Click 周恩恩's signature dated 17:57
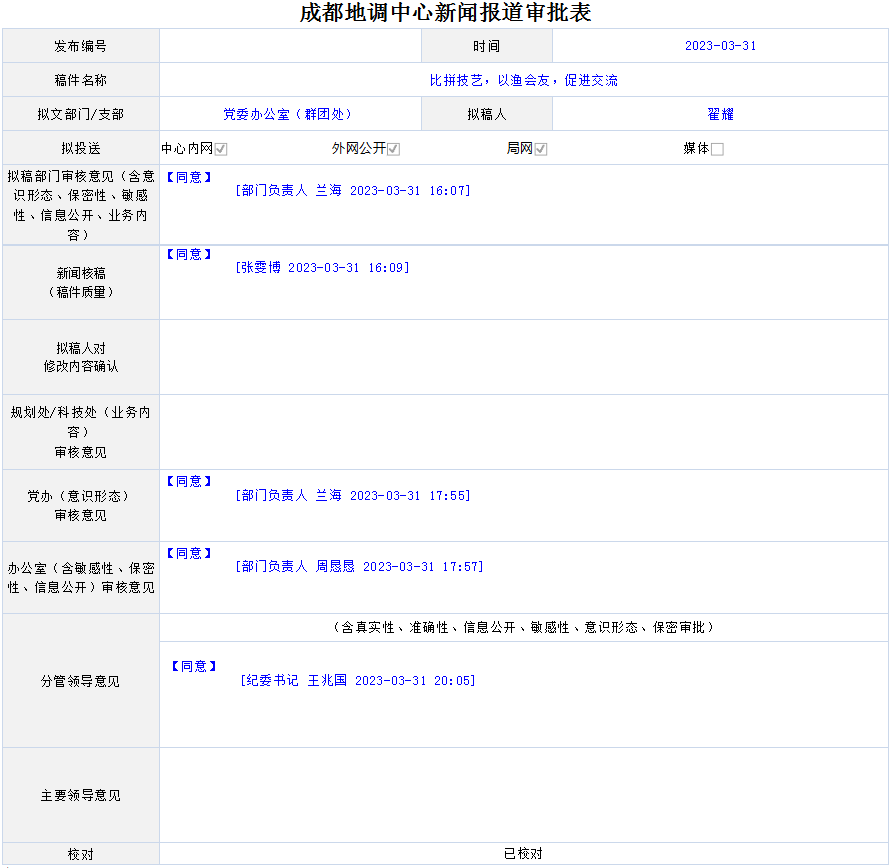The height and width of the screenshot is (868, 892). point(359,566)
